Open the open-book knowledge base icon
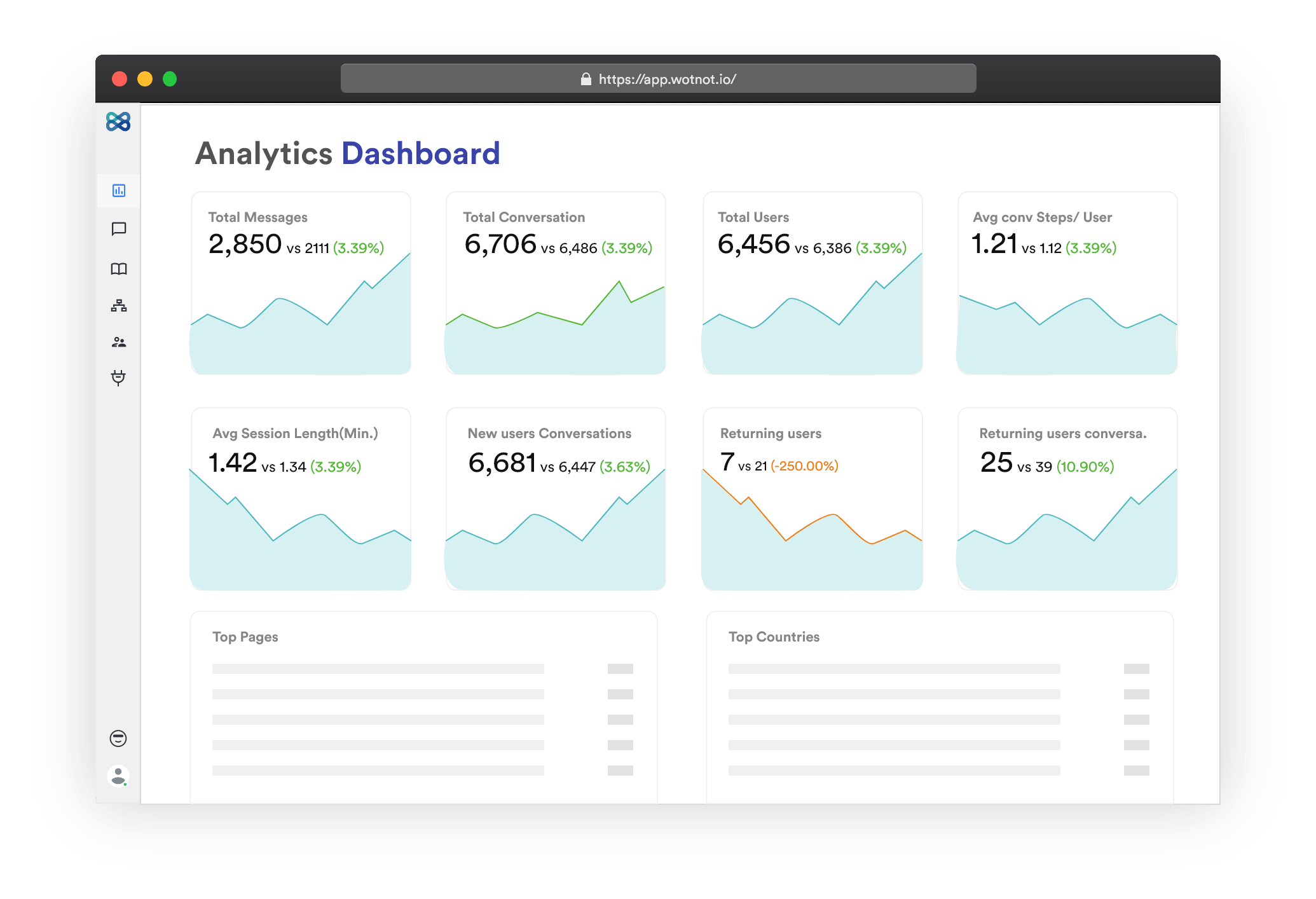 click(119, 269)
